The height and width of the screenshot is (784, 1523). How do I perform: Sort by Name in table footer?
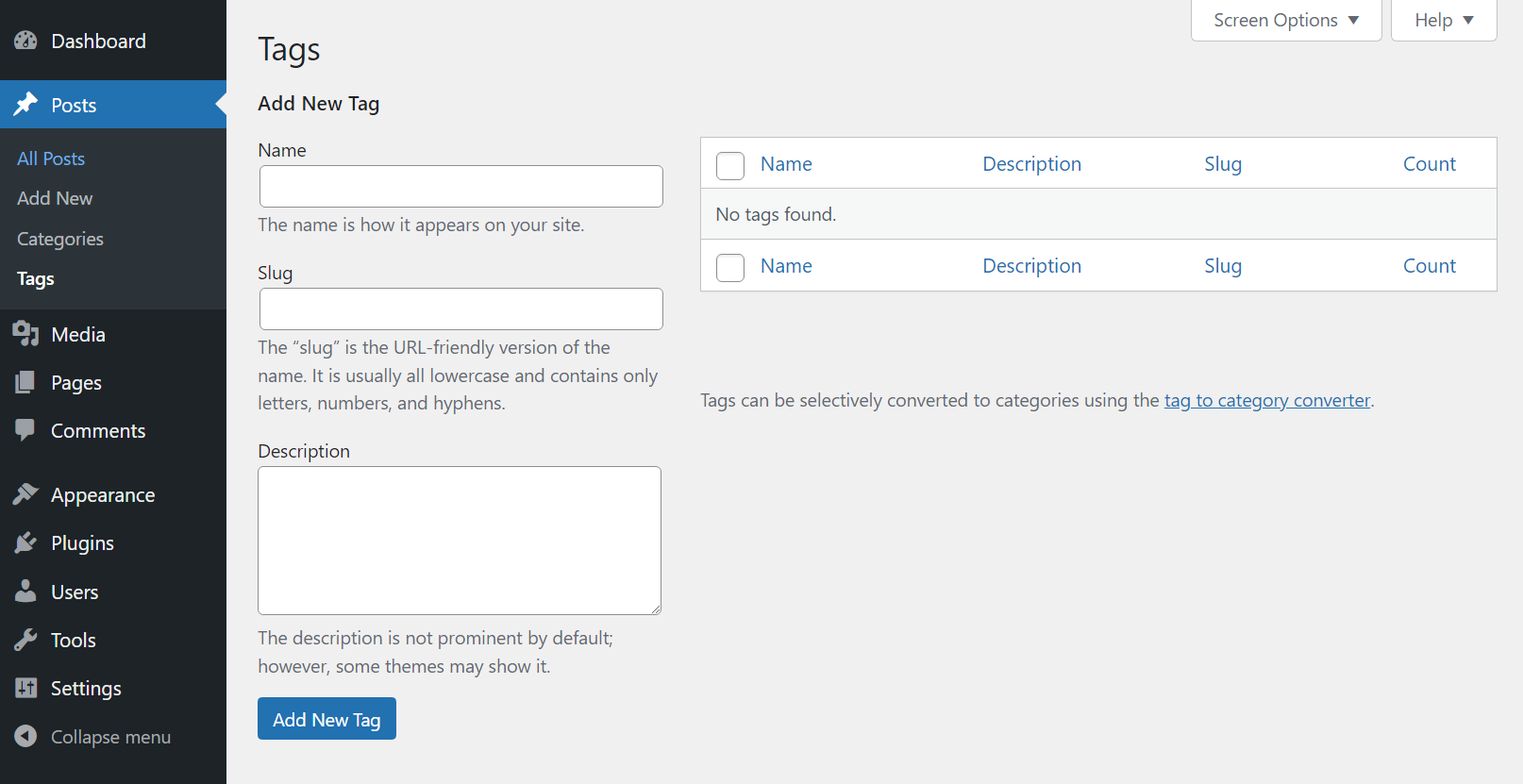(x=786, y=266)
